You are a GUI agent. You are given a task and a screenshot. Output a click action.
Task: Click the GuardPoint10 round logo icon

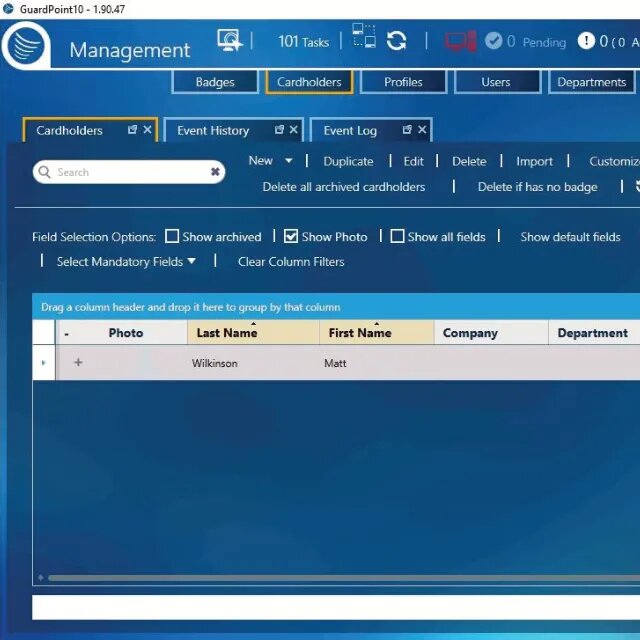pyautogui.click(x=26, y=45)
